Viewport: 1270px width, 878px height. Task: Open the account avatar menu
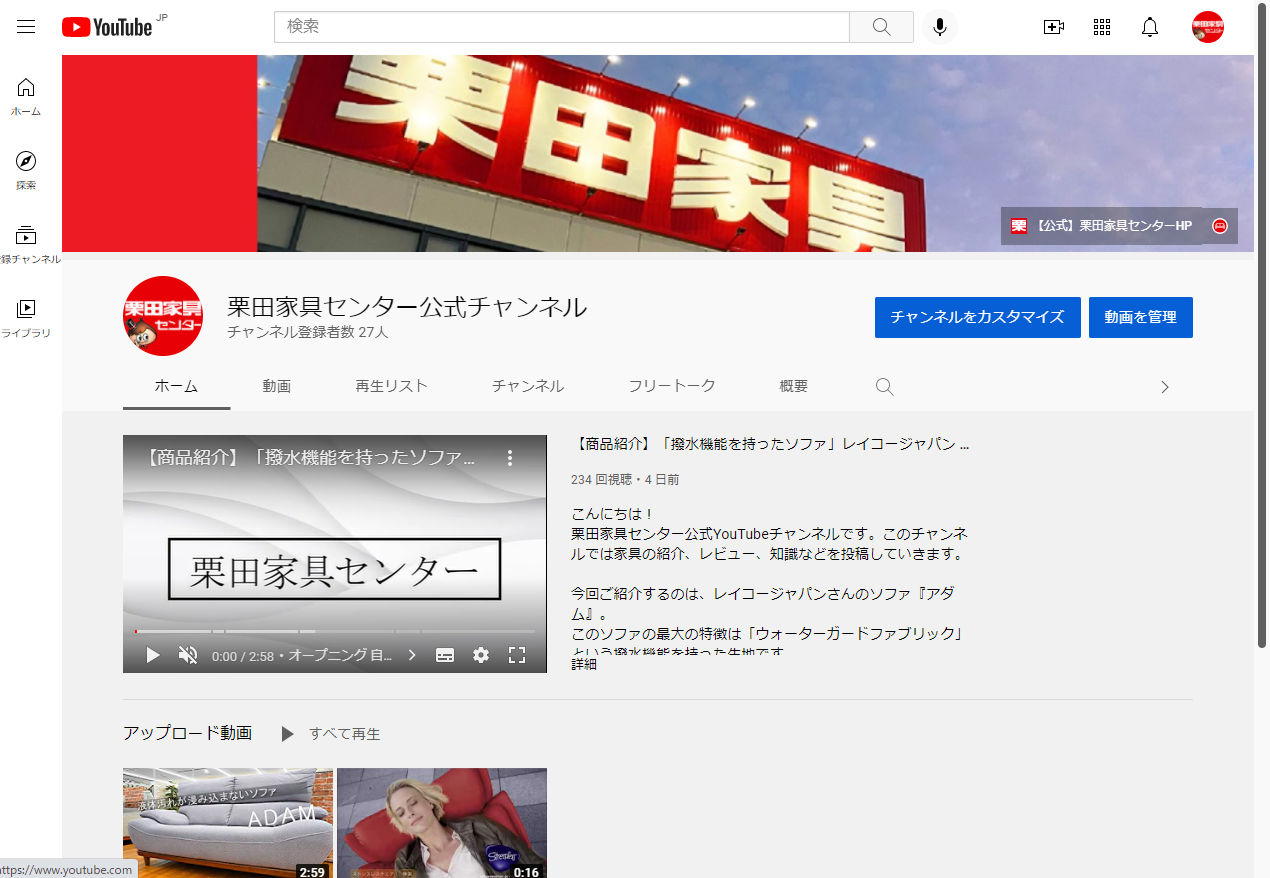1208,27
